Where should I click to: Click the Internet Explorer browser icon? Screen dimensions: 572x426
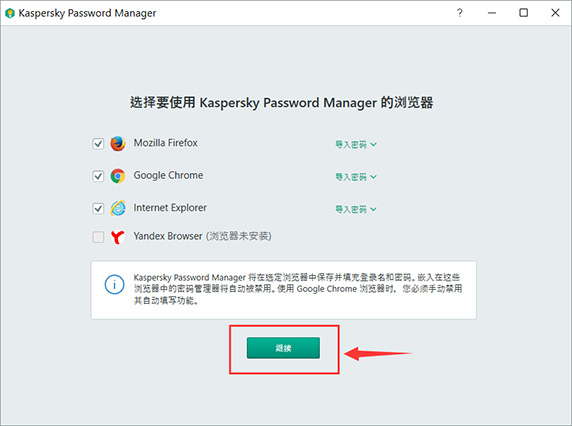tap(118, 208)
